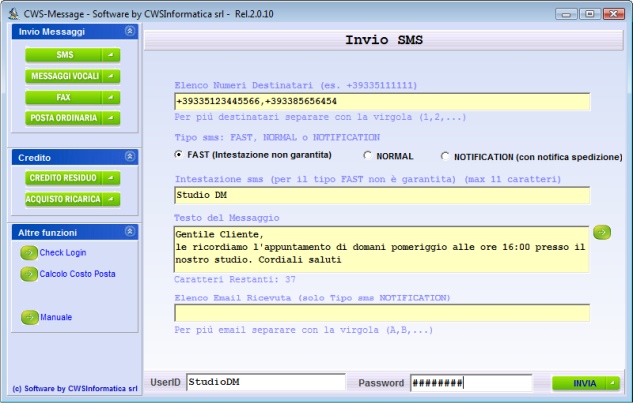Select the NOTIFICATION sms type radio button
Viewport: 633px width, 403px height.
pos(445,156)
